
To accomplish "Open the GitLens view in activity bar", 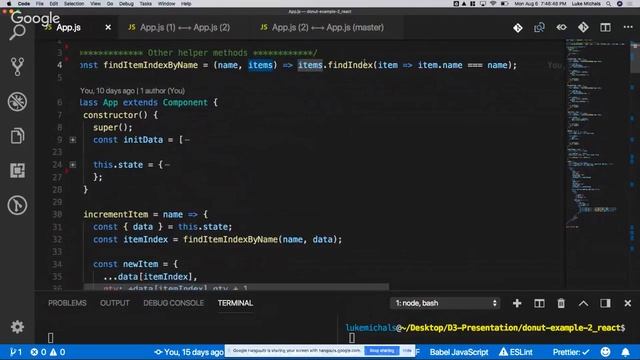I will tap(17, 205).
